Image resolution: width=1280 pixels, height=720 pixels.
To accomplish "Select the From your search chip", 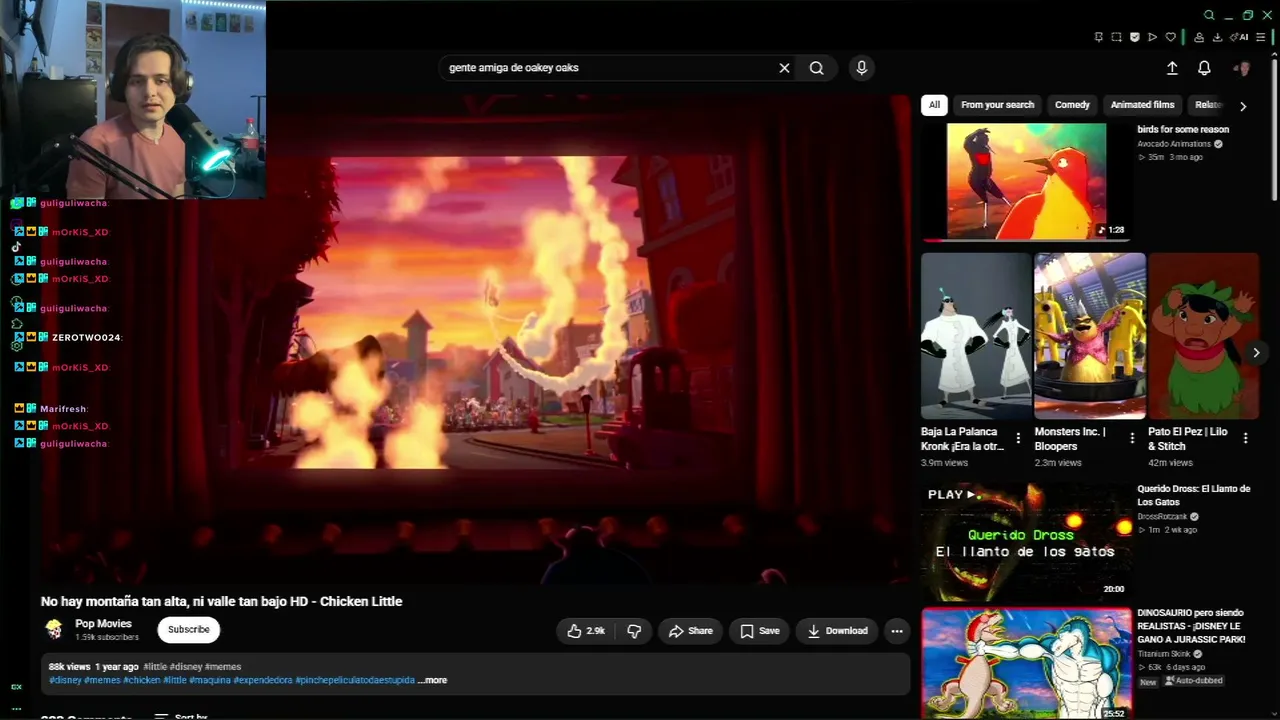I will 998,105.
